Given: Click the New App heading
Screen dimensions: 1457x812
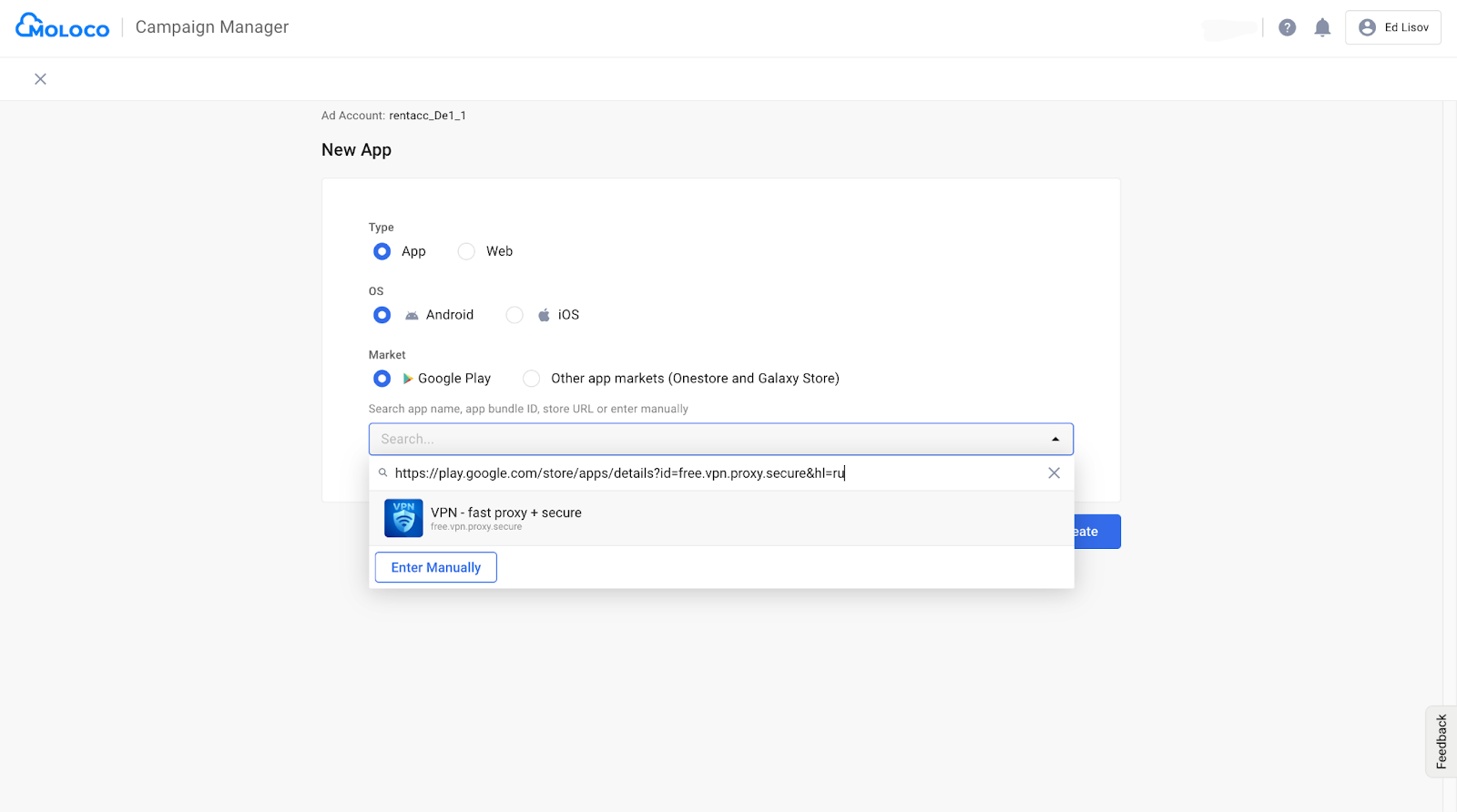Looking at the screenshot, I should pos(356,150).
